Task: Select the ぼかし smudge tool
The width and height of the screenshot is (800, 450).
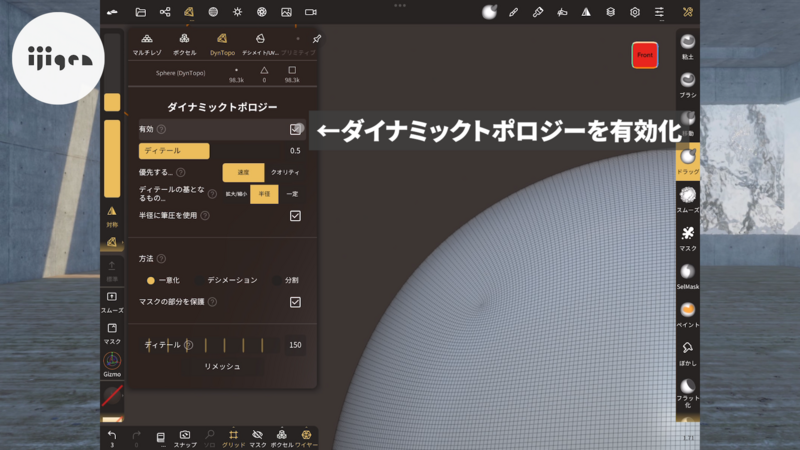Action: (x=688, y=353)
